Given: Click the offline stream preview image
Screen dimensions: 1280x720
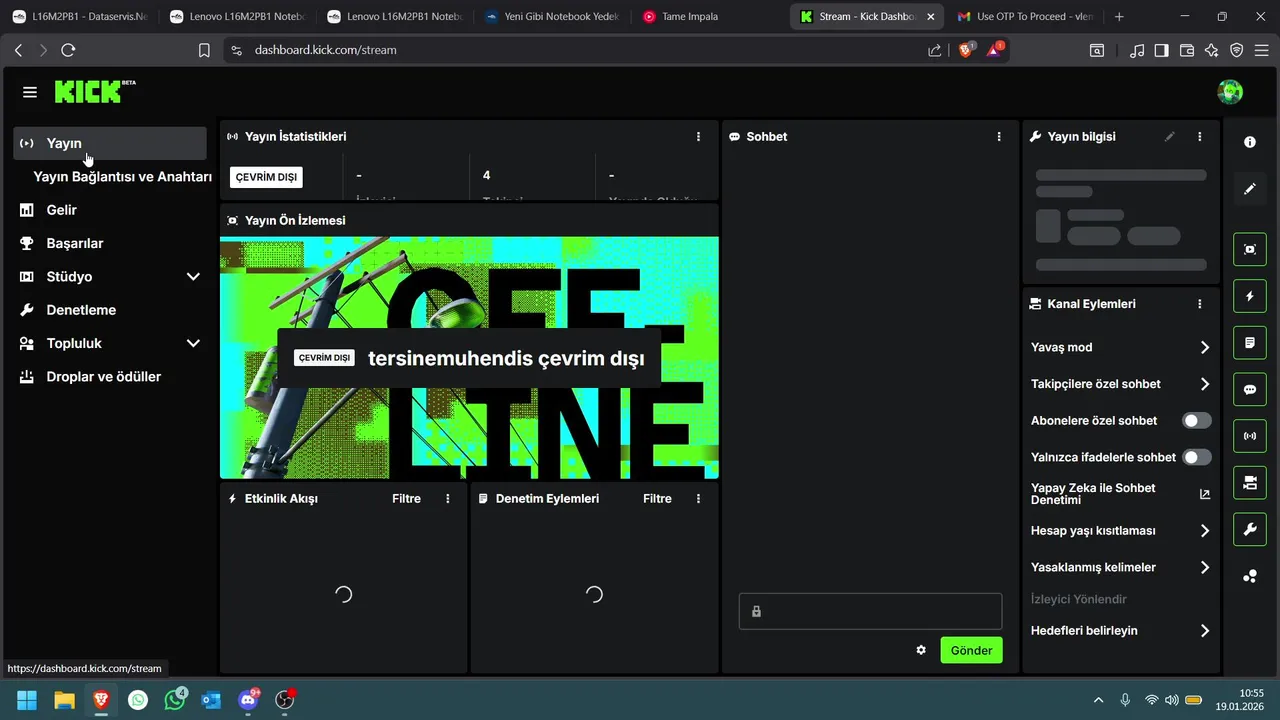Looking at the screenshot, I should (469, 358).
